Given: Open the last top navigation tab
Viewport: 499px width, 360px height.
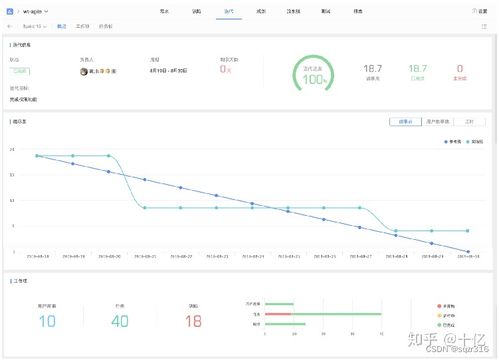Looking at the screenshot, I should coord(358,11).
